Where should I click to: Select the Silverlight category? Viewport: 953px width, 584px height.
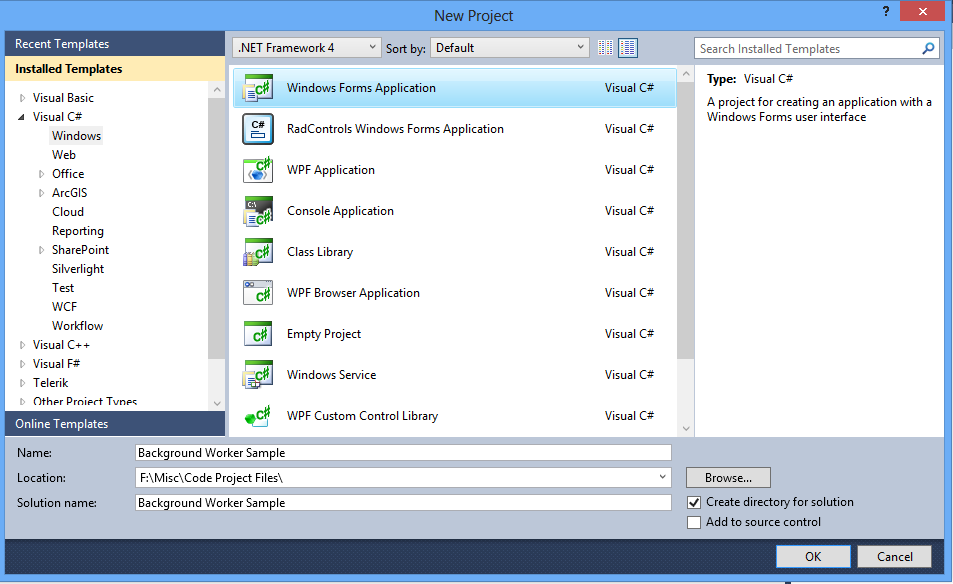78,269
